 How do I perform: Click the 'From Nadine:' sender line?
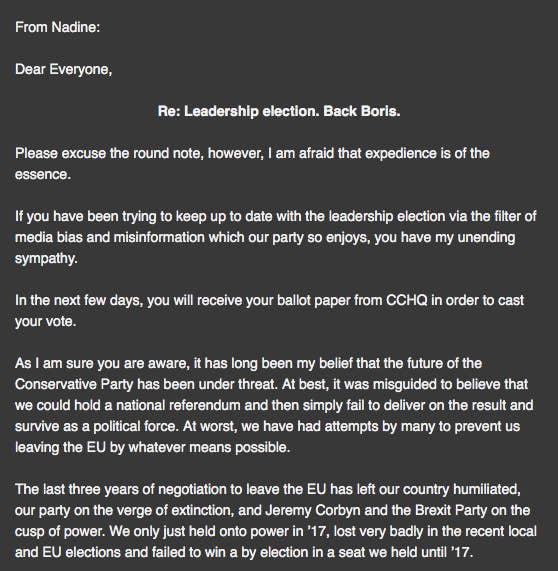pos(58,27)
